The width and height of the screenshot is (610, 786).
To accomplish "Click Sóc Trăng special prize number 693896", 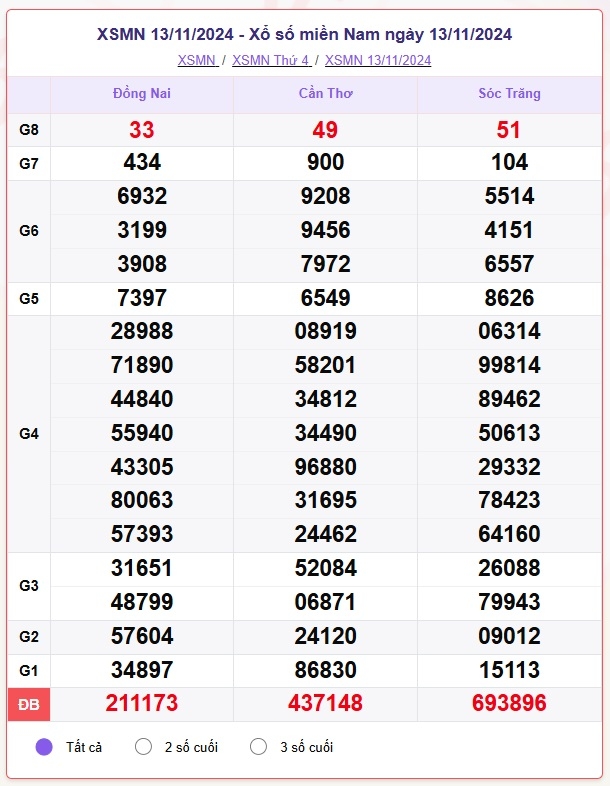I will click(x=509, y=703).
